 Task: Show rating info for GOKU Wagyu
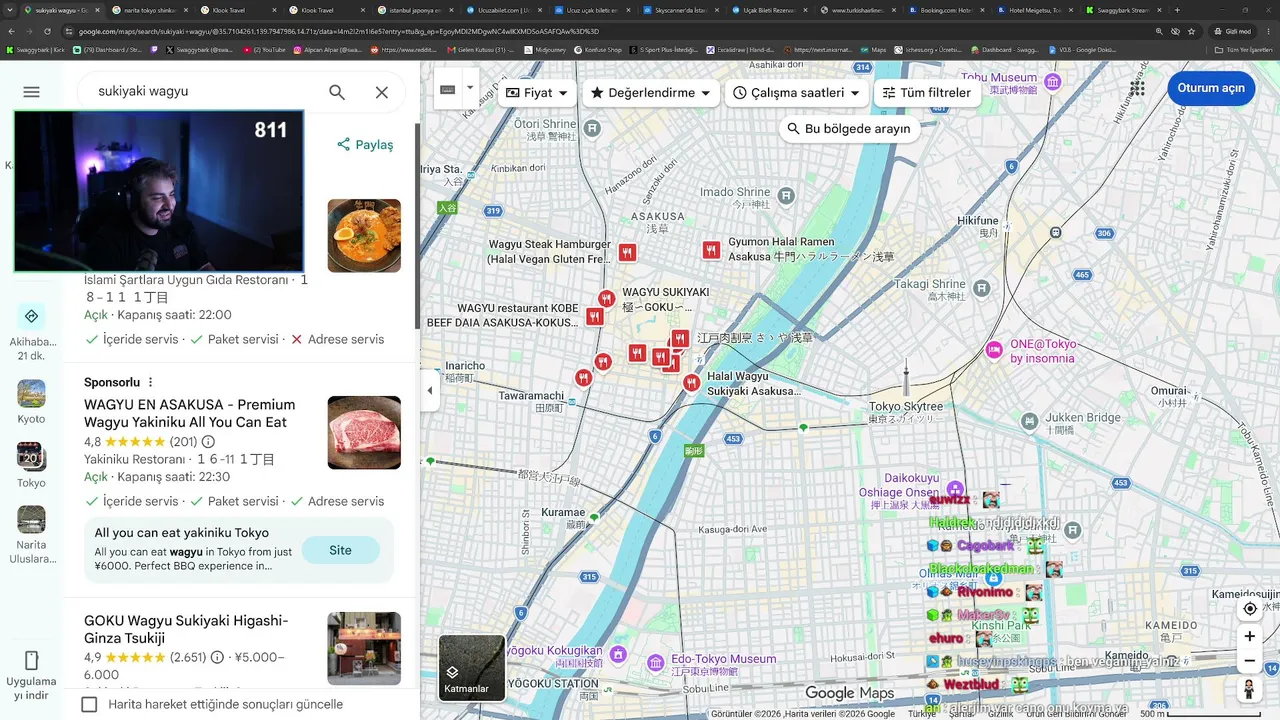217,658
